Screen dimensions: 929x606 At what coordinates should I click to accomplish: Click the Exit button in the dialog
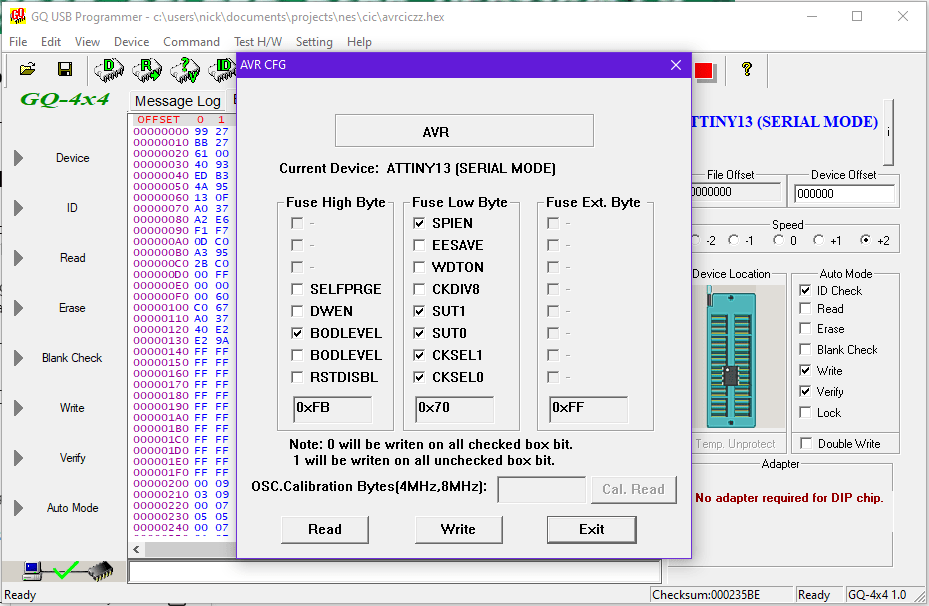591,529
